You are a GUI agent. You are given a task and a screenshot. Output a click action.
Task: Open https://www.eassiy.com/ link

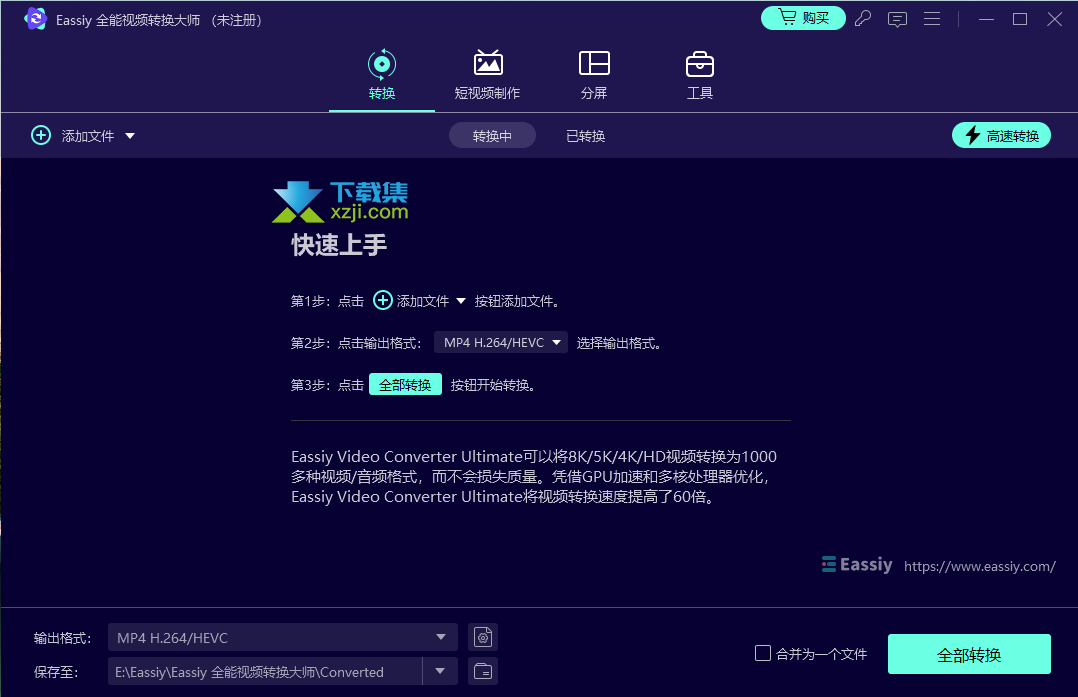tap(979, 566)
